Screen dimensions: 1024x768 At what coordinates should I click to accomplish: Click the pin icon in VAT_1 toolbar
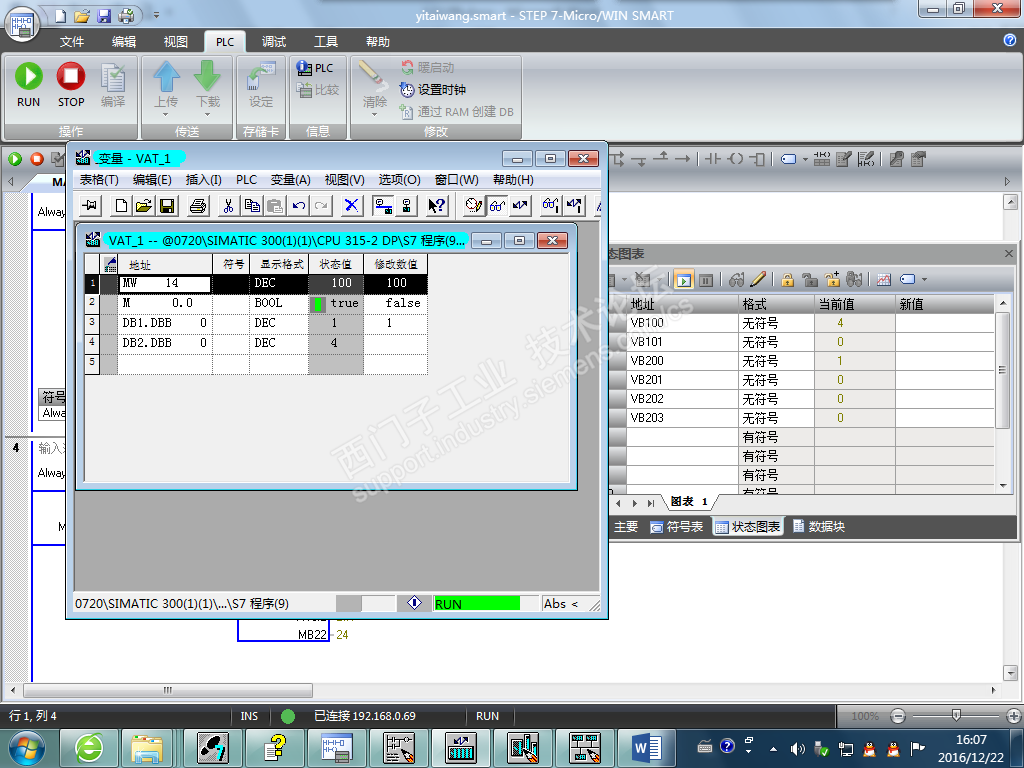(90, 206)
